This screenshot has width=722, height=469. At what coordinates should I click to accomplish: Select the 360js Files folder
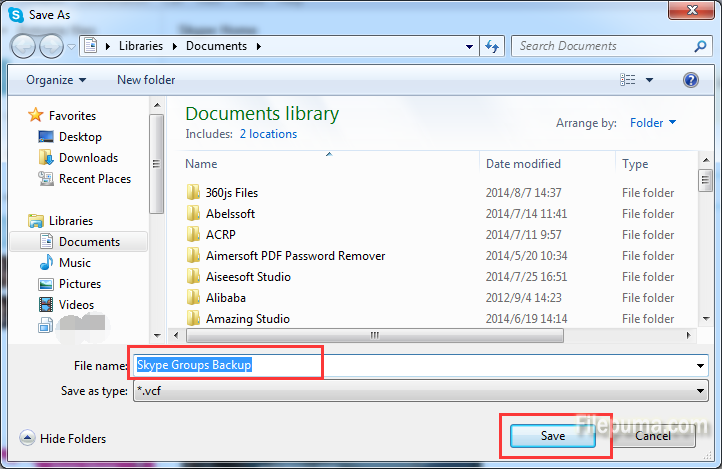[x=232, y=193]
